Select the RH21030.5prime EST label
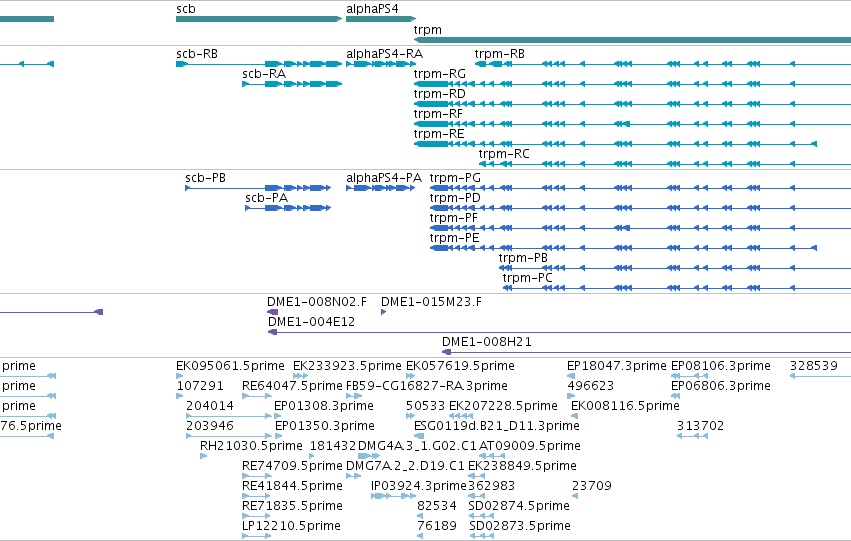Viewport: 851px width, 541px height. [251, 447]
